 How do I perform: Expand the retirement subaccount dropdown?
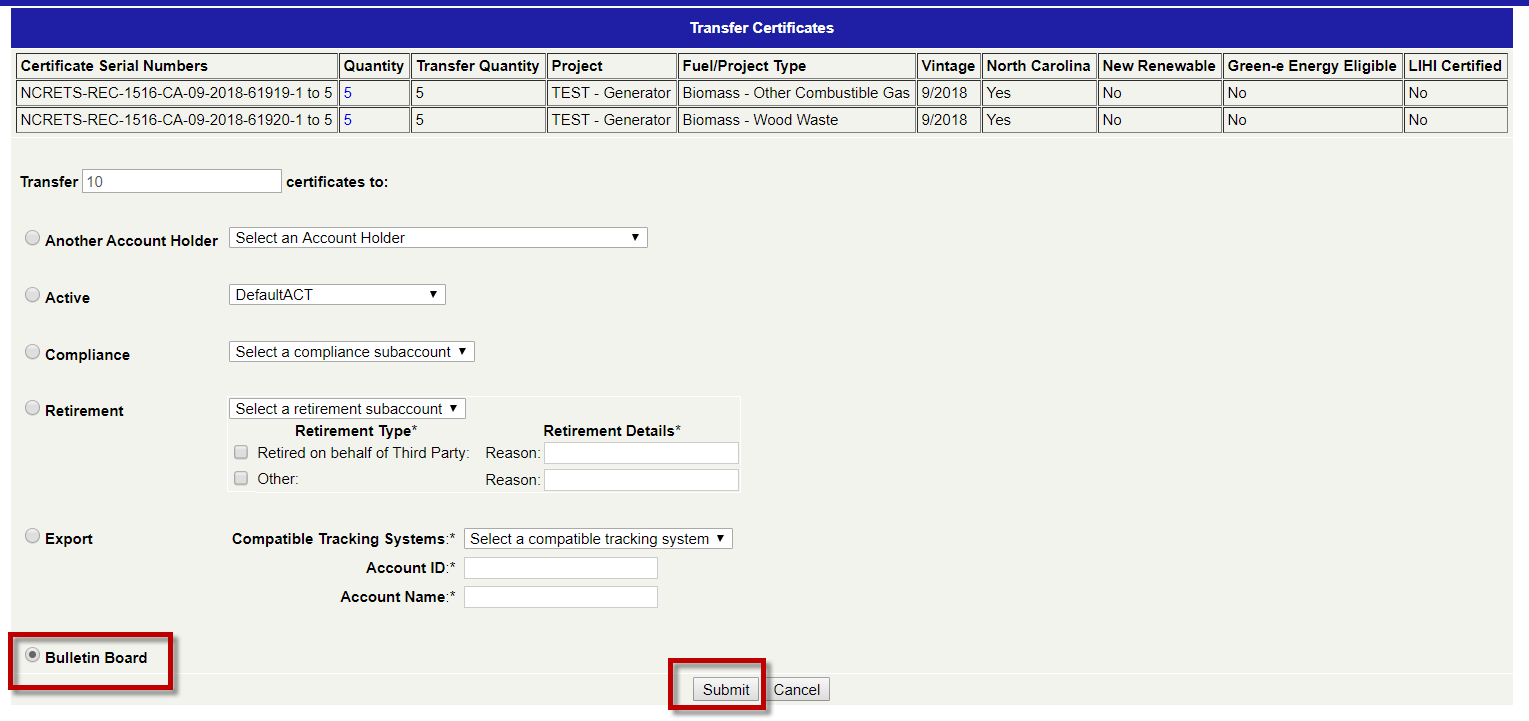[347, 409]
